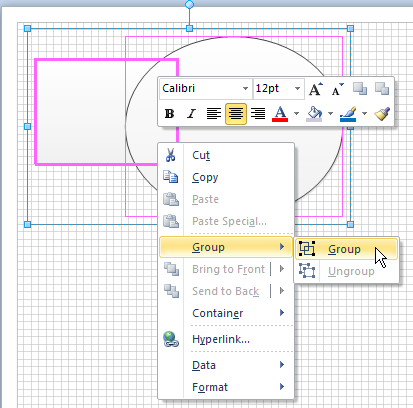Toggle center text alignment
The height and width of the screenshot is (408, 413).
tap(236, 114)
